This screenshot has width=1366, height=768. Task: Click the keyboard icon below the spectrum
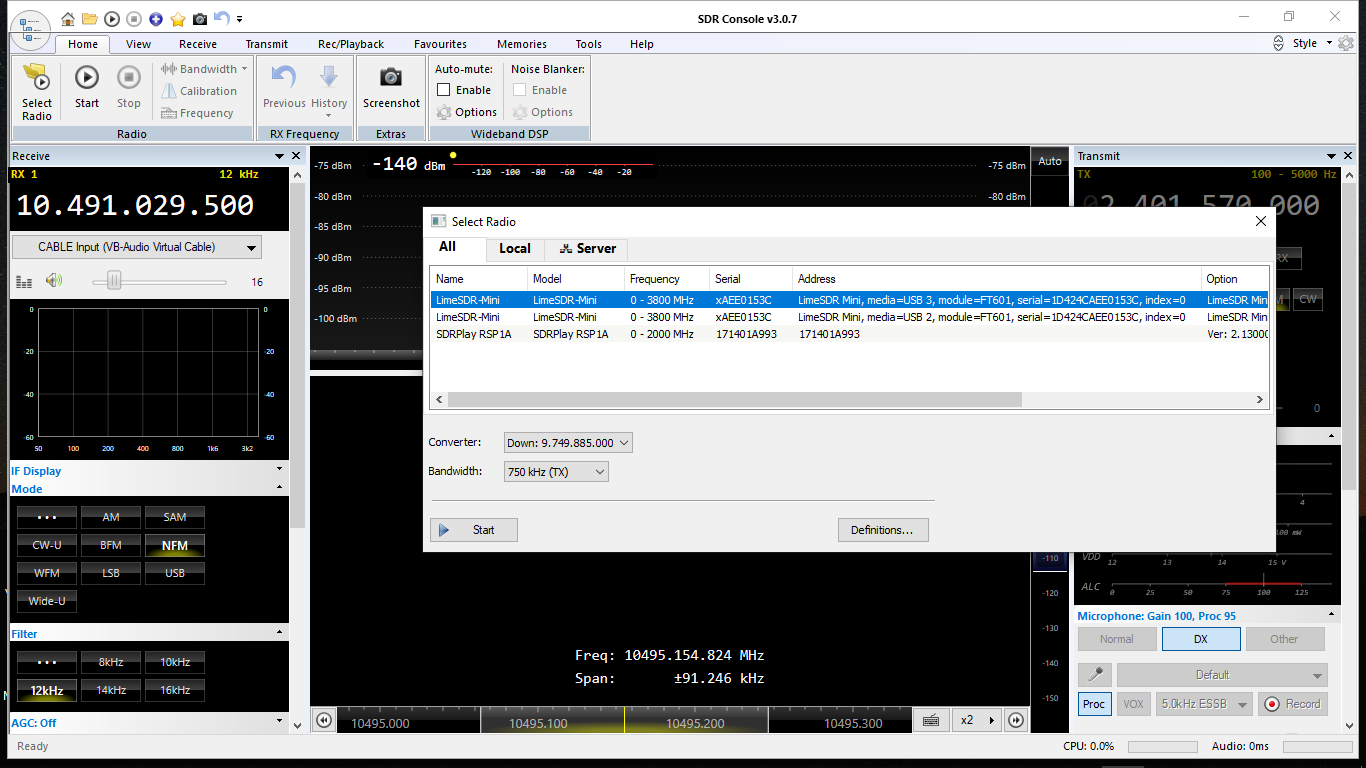[930, 720]
